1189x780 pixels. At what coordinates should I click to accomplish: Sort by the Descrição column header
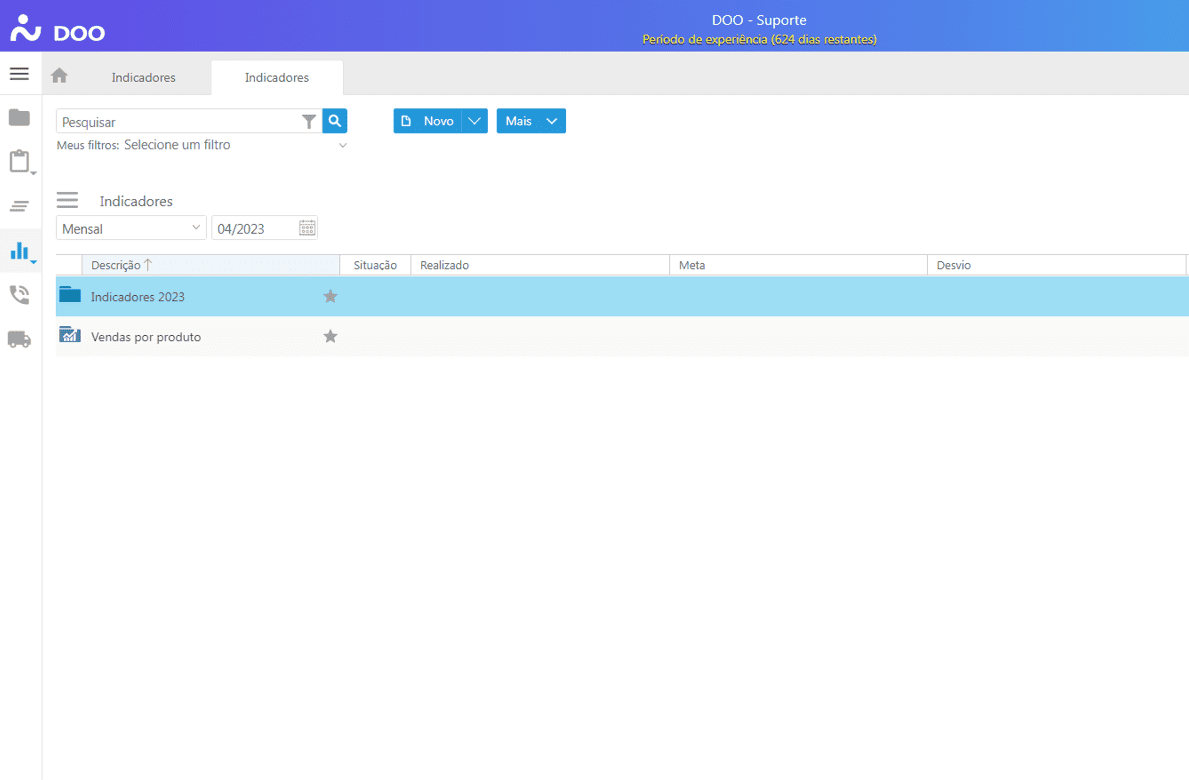[x=116, y=265]
